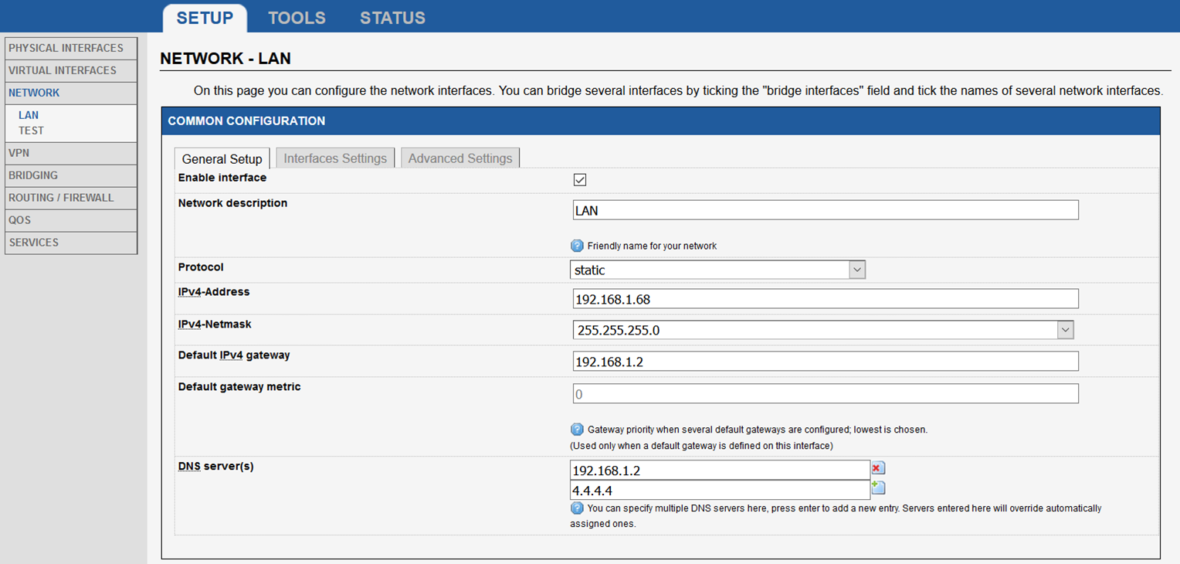This screenshot has height=564, width=1180.
Task: Open Routing / Firewall settings
Action: point(70,198)
